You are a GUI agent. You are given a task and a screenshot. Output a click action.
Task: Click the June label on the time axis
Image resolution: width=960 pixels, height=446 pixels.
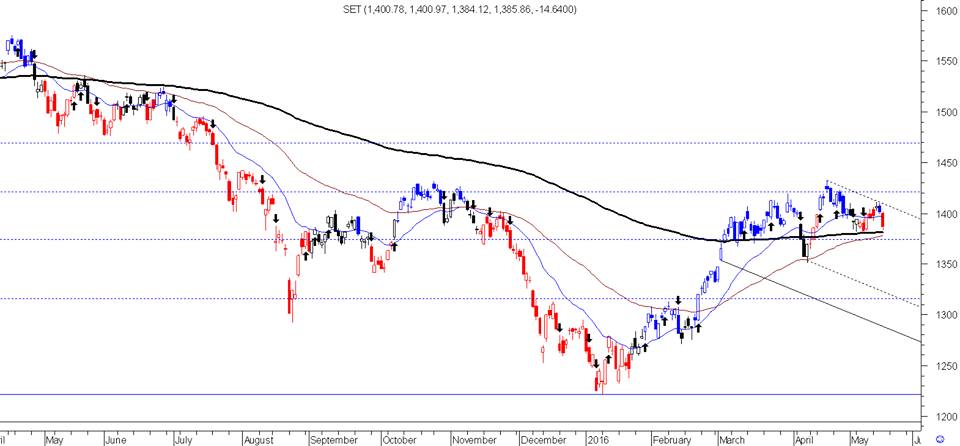click(115, 440)
